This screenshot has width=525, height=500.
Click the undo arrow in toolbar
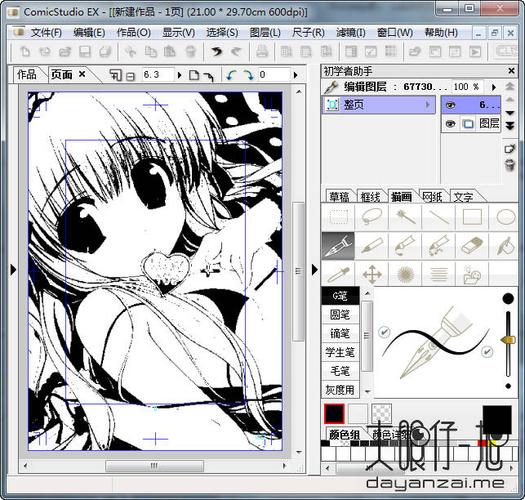coord(216,52)
